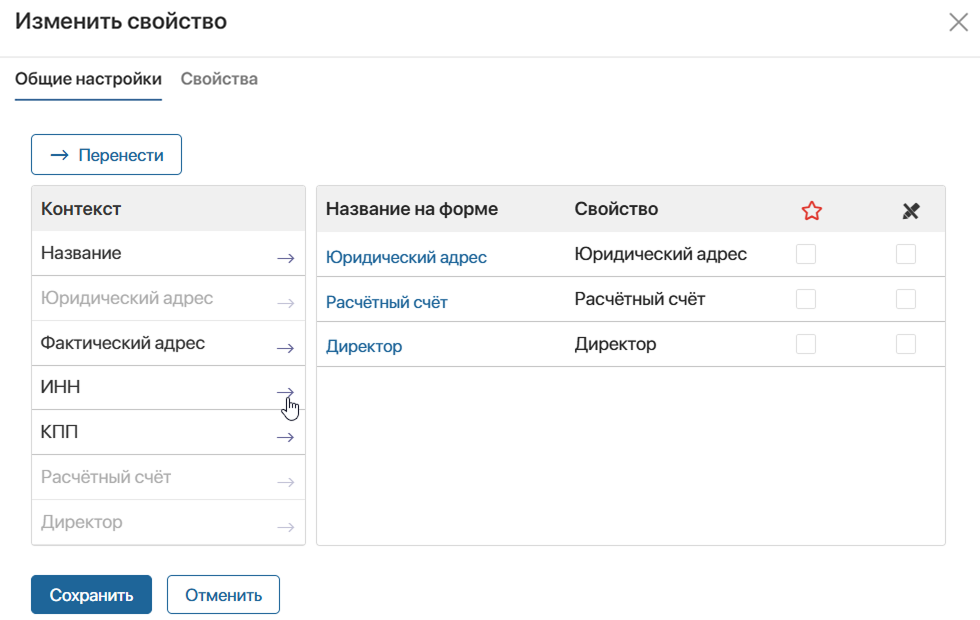Toggle read-only checkbox for Юридический адрес
This screenshot has width=980, height=620.
tap(906, 254)
